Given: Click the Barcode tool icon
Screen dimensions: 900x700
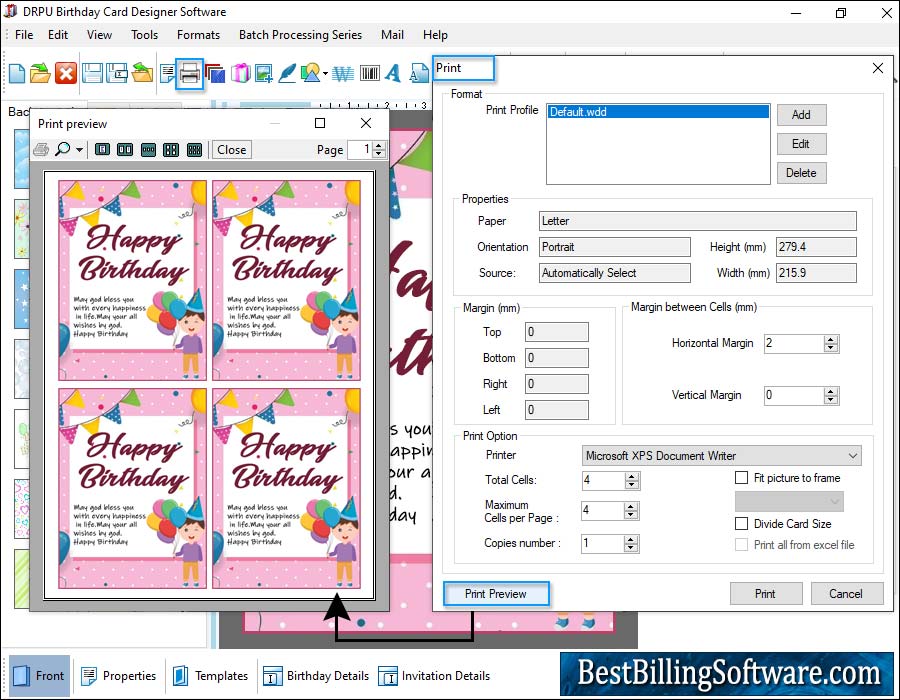Looking at the screenshot, I should 369,73.
